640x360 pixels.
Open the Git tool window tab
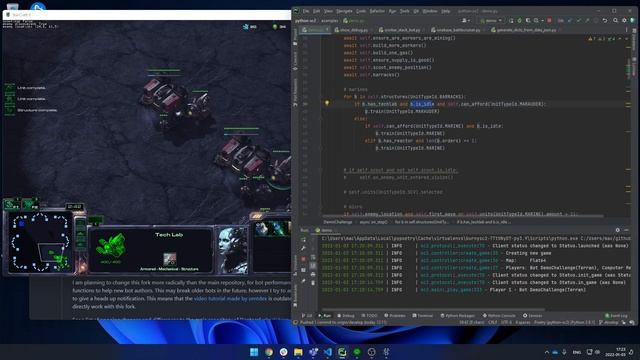click(307, 316)
